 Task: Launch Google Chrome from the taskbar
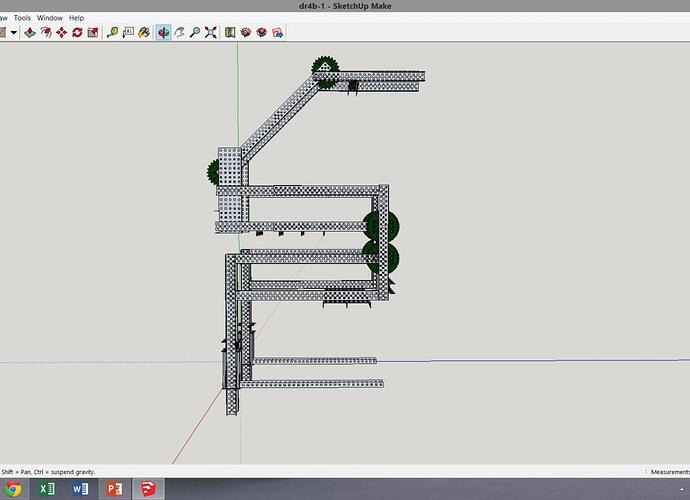click(13, 489)
